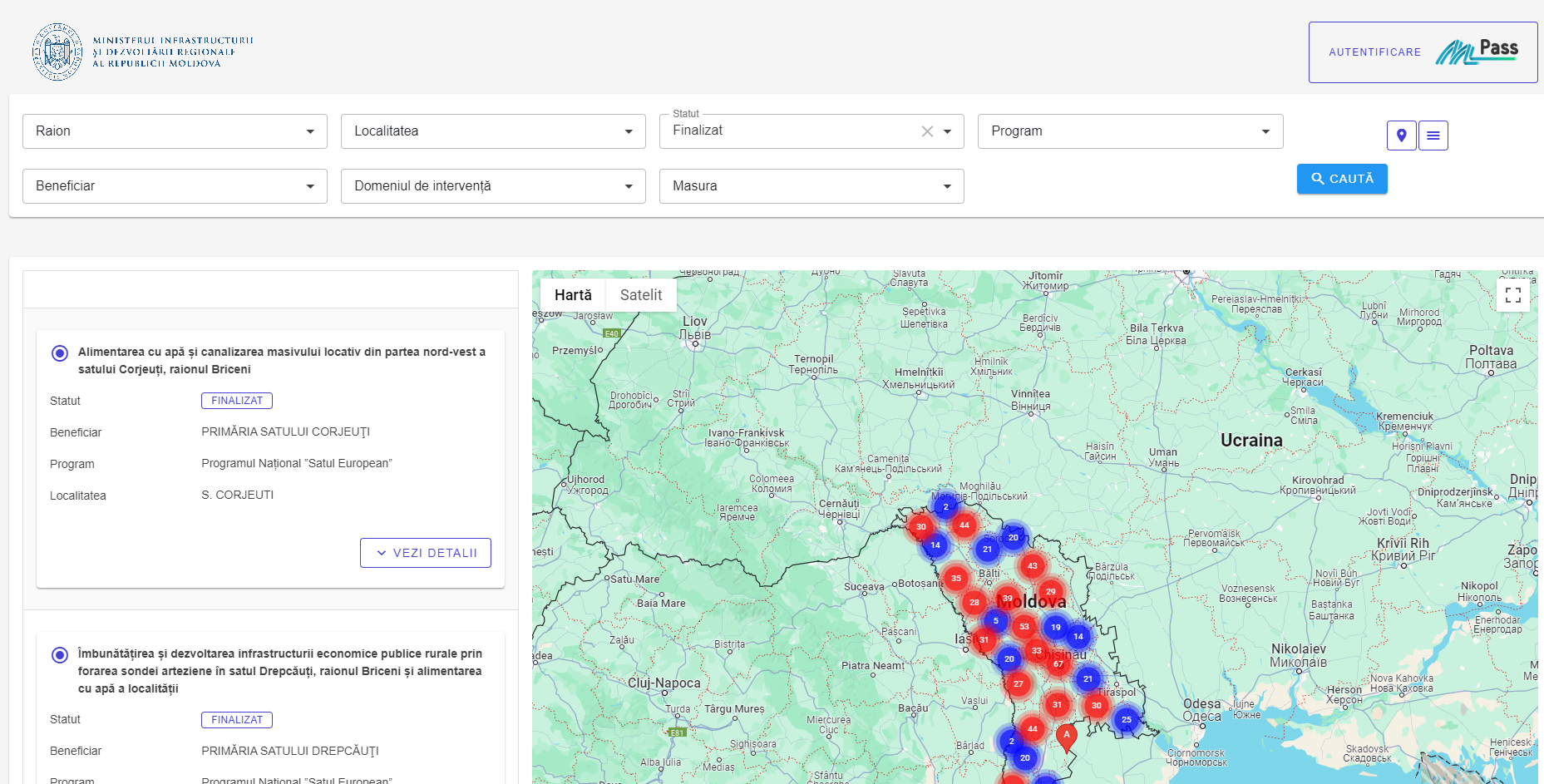Open the Raion dropdown

175,131
